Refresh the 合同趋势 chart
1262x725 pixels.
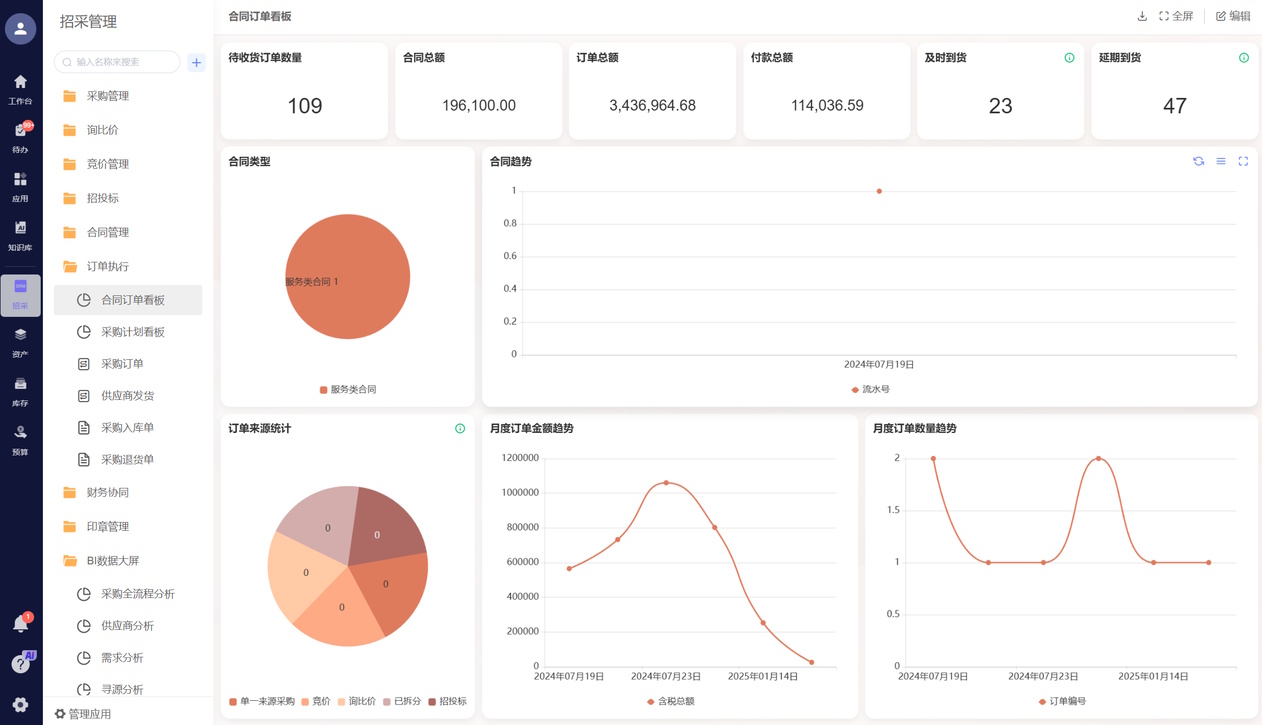(1198, 161)
